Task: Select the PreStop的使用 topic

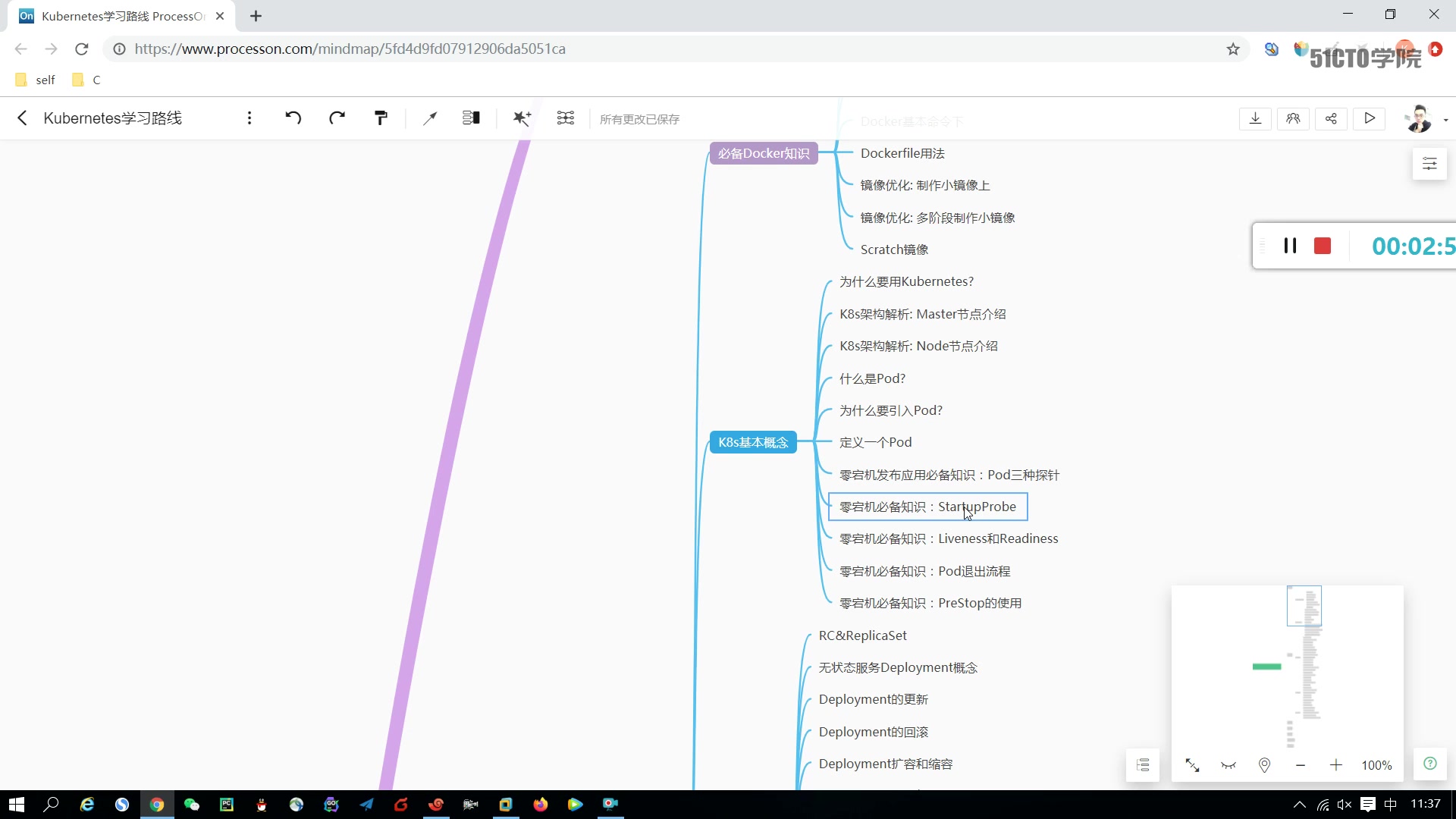Action: click(x=930, y=603)
